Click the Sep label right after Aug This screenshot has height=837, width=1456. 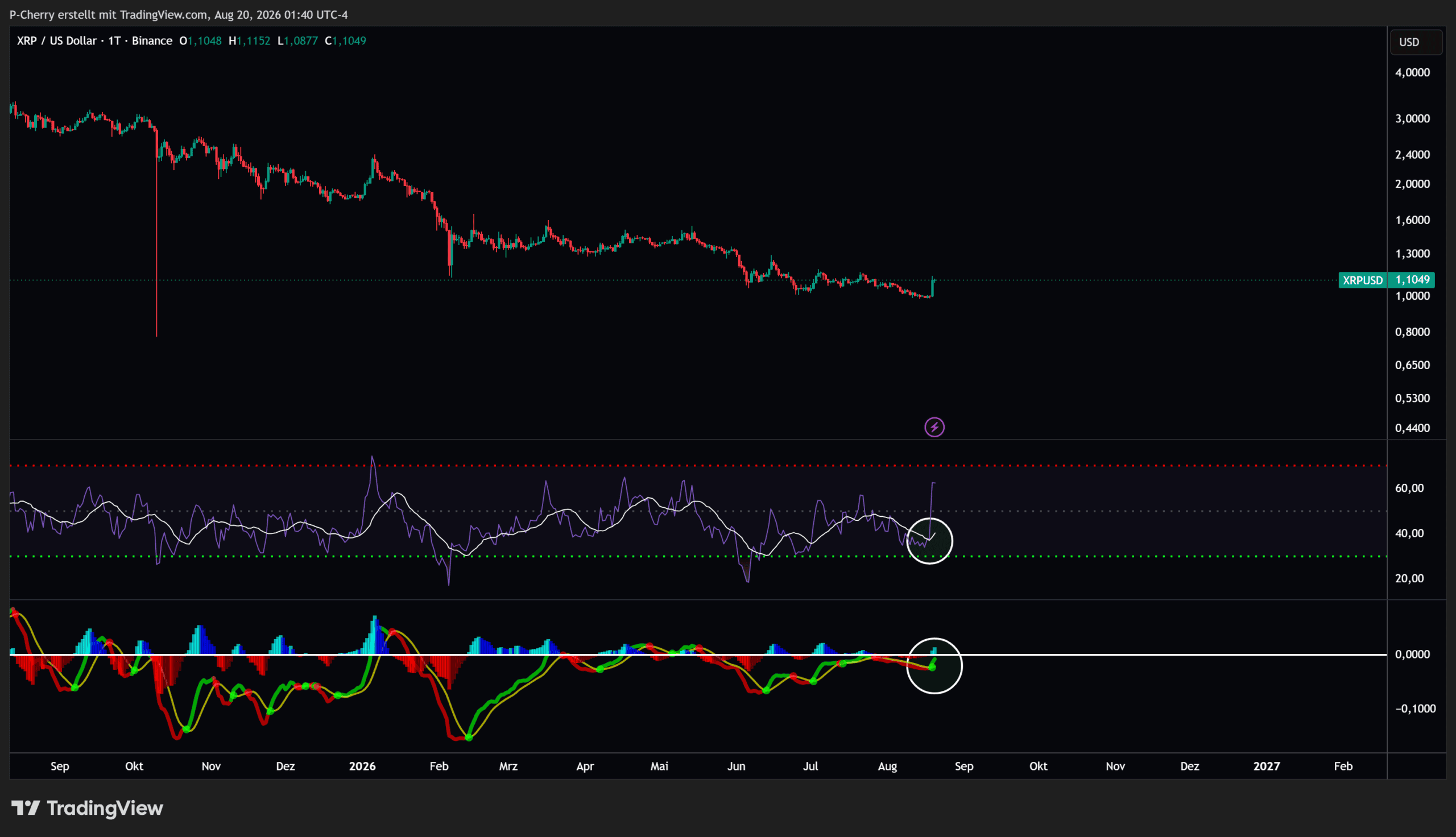coord(964,766)
